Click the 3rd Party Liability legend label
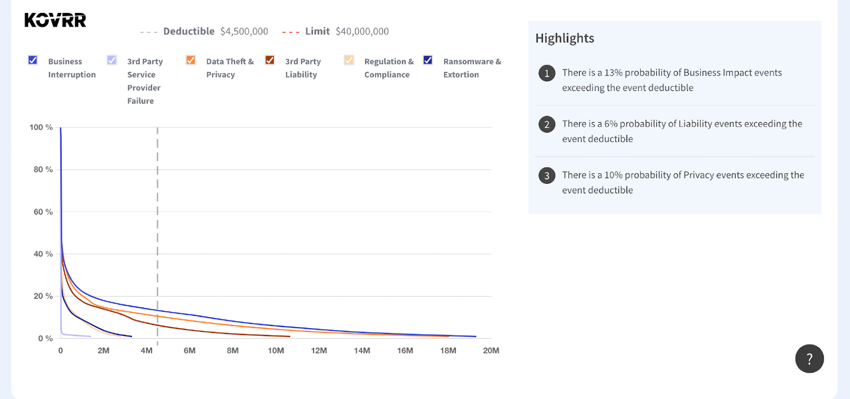Viewport: 850px width, 399px height. pyautogui.click(x=303, y=68)
